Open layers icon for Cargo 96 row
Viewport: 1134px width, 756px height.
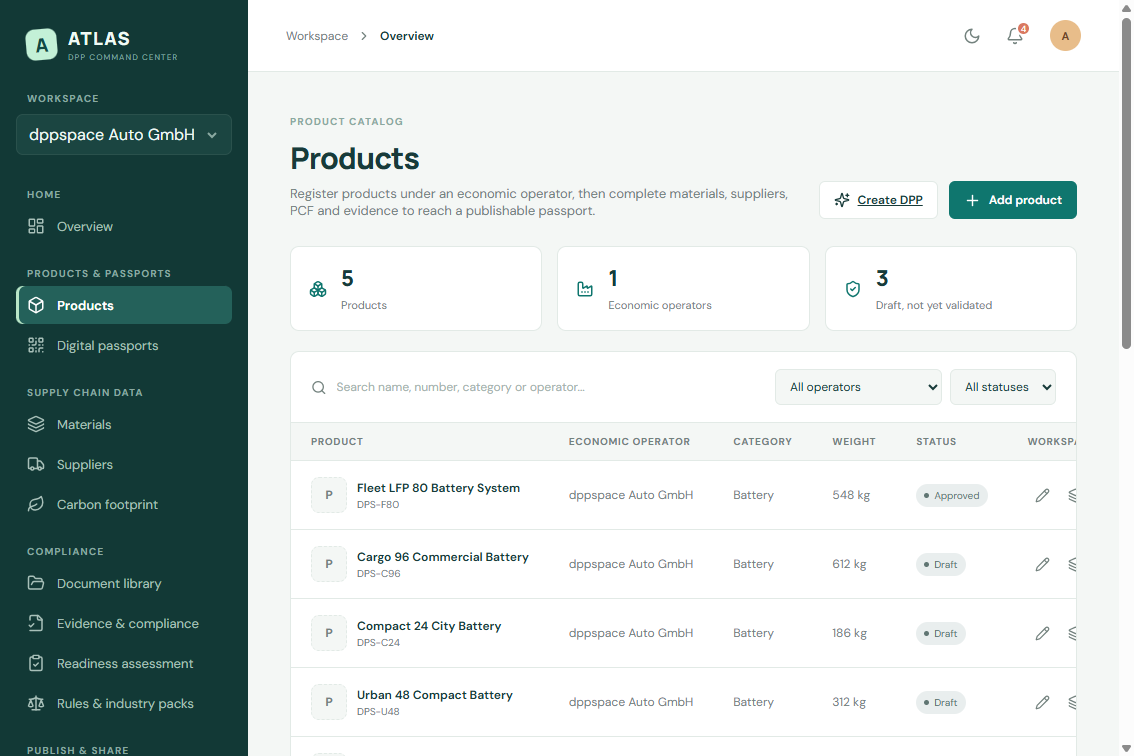[1072, 564]
